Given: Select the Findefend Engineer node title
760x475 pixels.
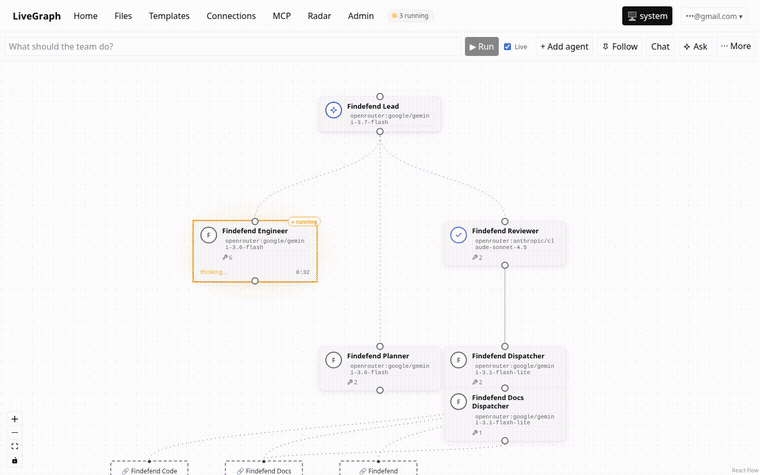Looking at the screenshot, I should tap(255, 231).
